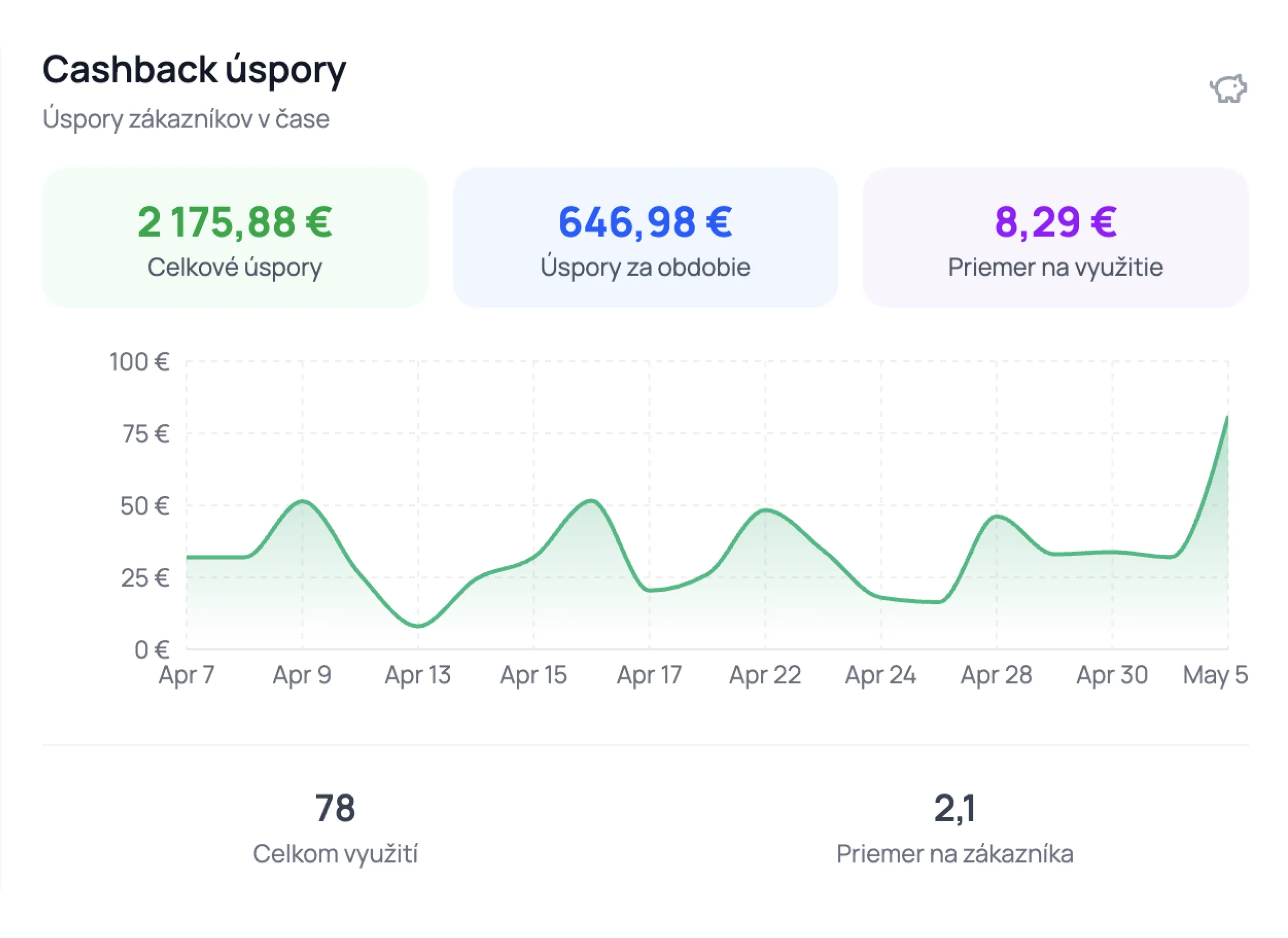The width and height of the screenshot is (1288, 938).
Task: Click the May 5 axis label
Action: [1215, 675]
